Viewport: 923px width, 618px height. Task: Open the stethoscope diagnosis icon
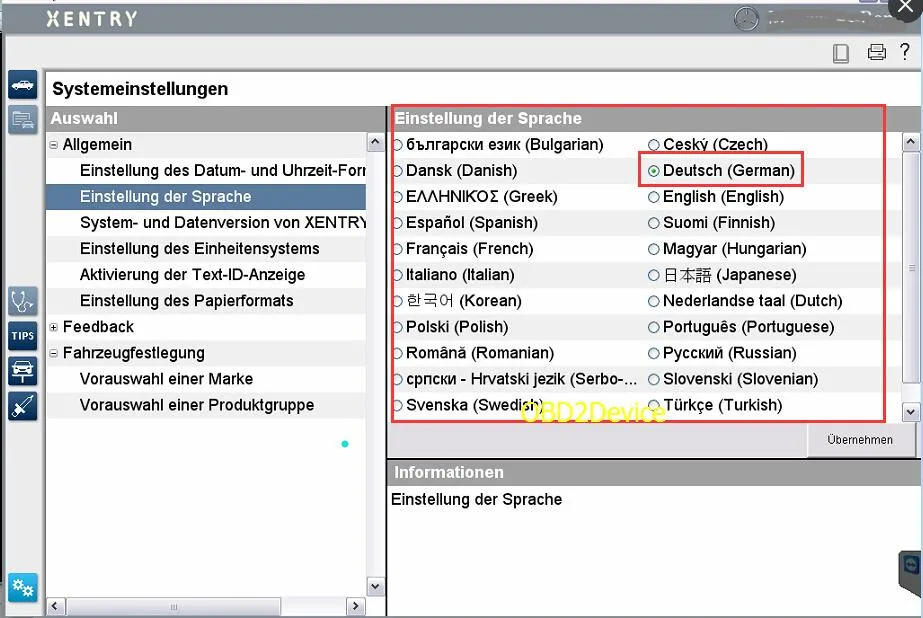coord(23,301)
